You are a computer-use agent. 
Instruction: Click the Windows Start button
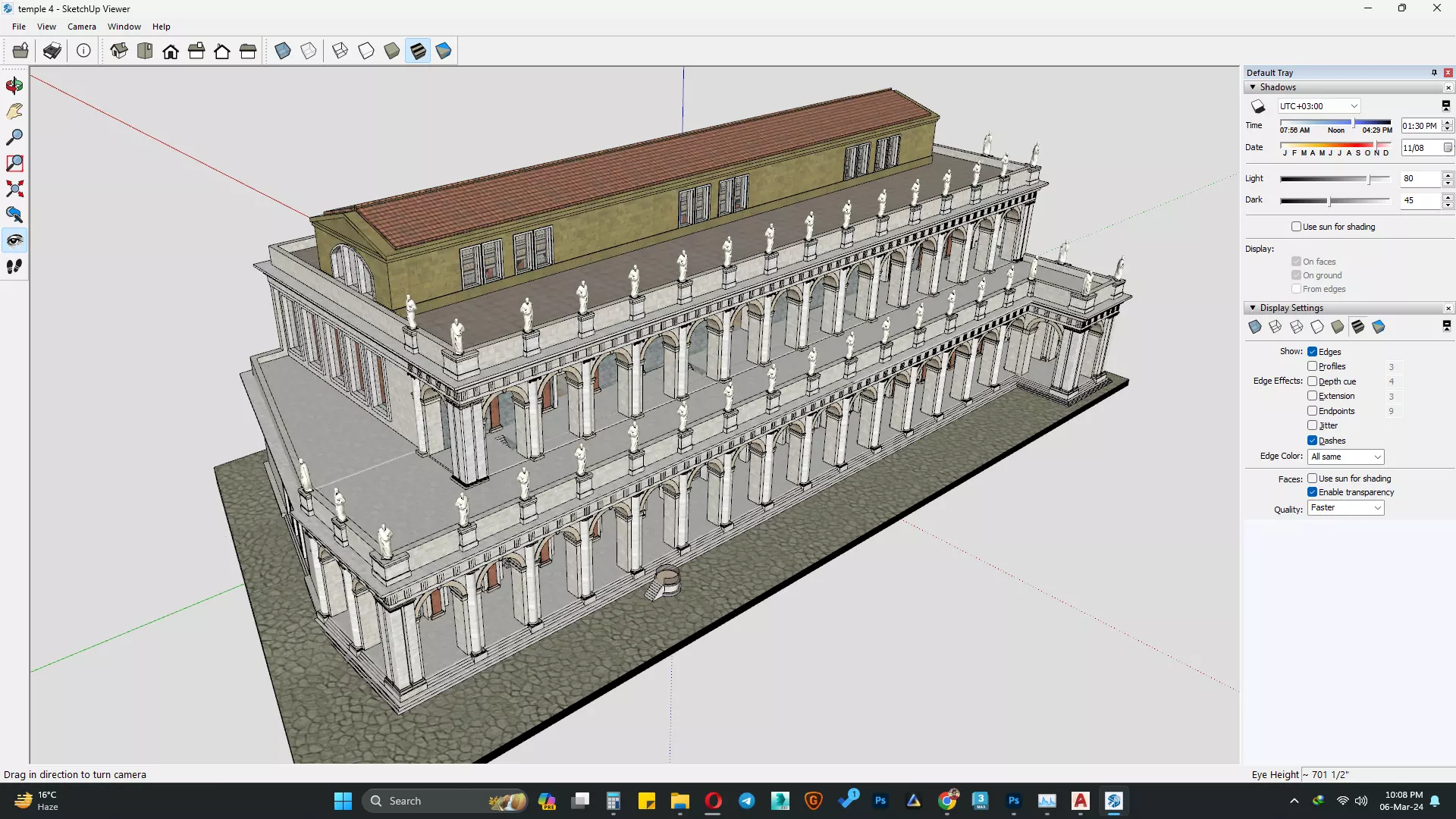(x=343, y=801)
